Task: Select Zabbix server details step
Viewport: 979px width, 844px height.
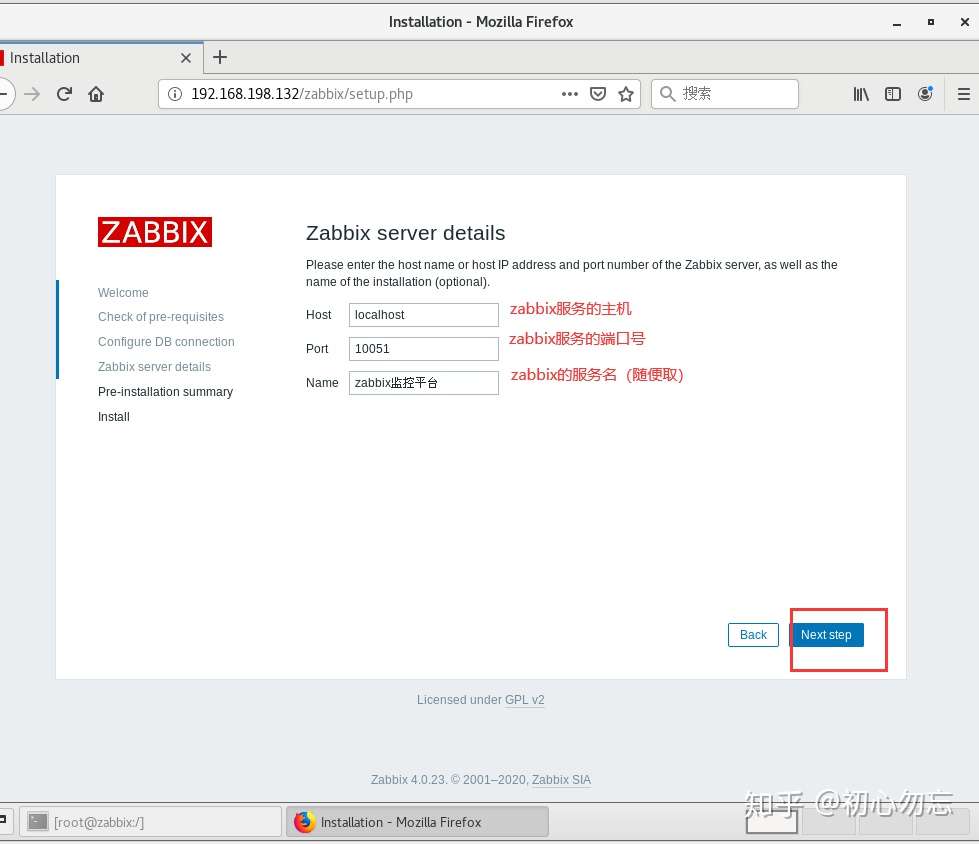Action: (154, 367)
